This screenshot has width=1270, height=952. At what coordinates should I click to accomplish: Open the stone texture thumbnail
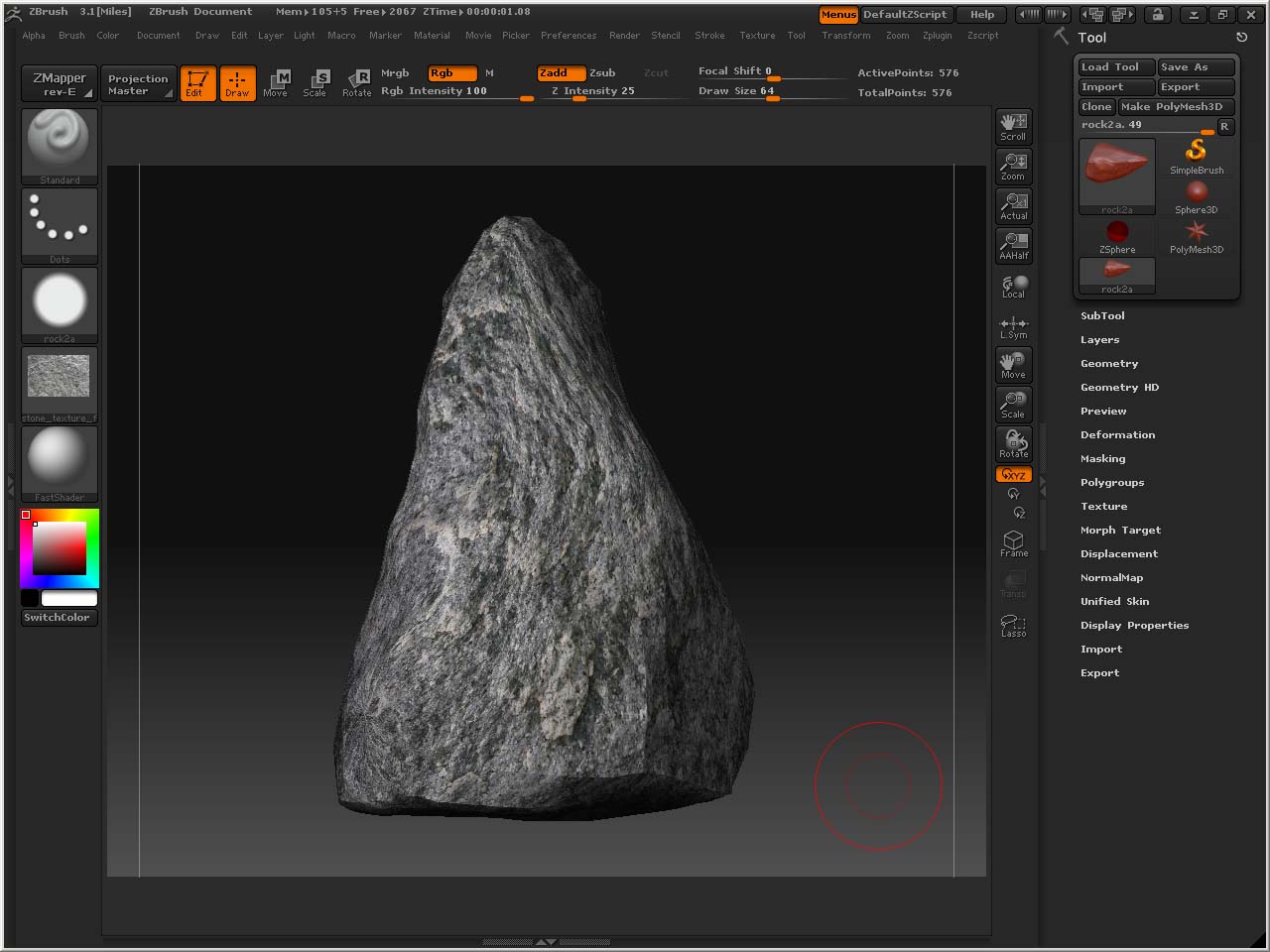tap(60, 379)
